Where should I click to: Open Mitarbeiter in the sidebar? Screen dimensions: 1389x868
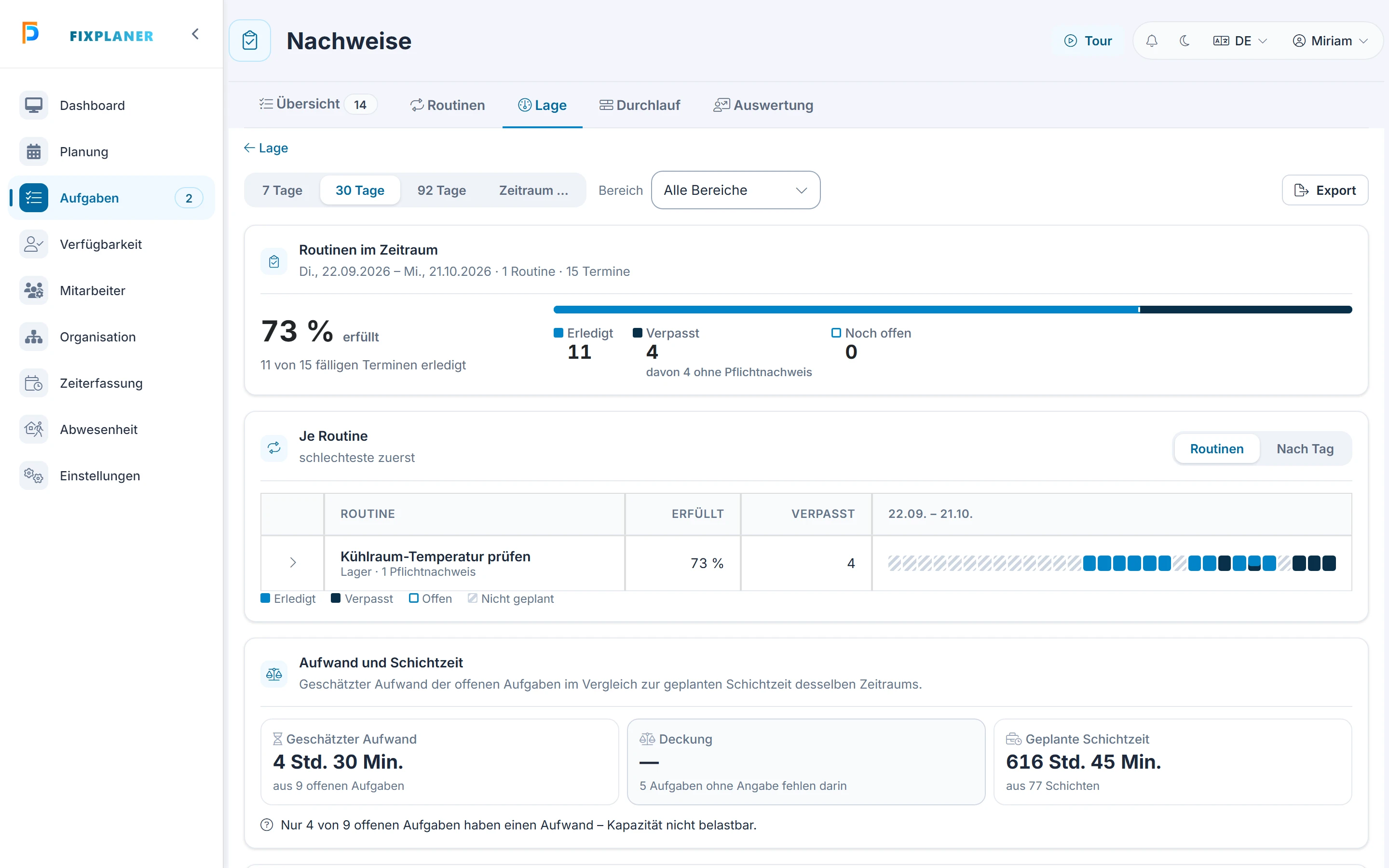pos(111,290)
